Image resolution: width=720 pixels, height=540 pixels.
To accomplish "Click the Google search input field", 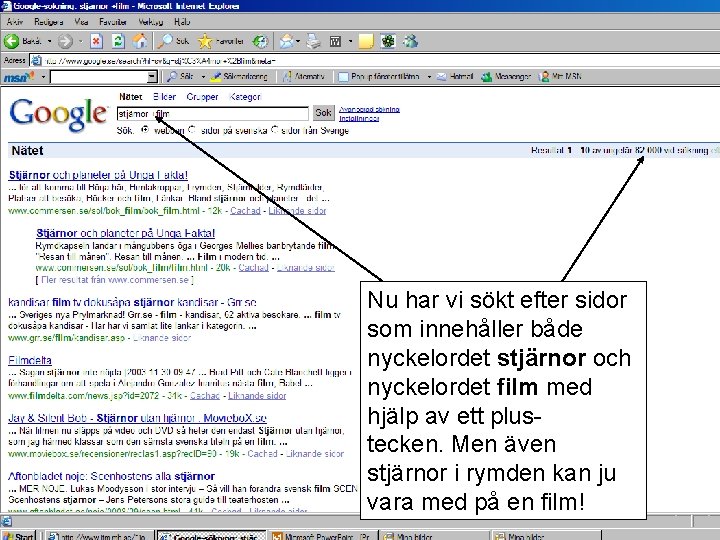I will pyautogui.click(x=213, y=113).
